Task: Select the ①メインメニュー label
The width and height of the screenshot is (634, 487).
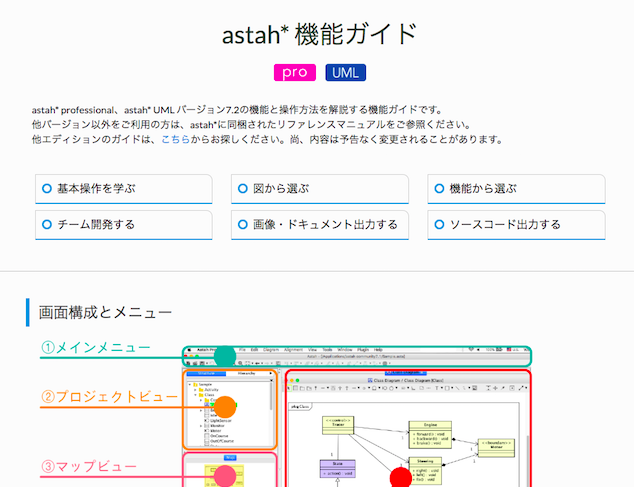Action: [95, 348]
